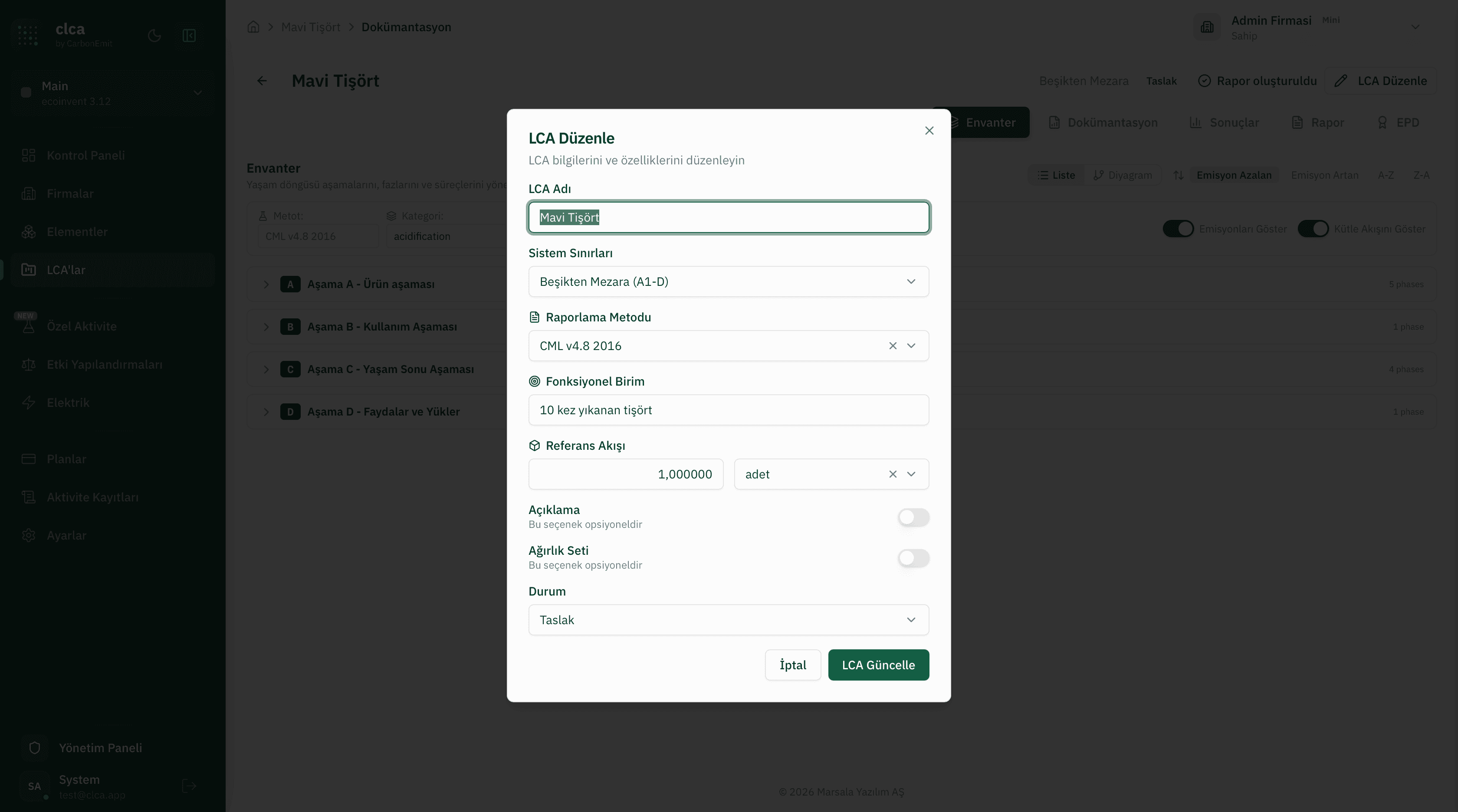Viewport: 1458px width, 812px height.
Task: Open Raporlama Metodu dropdown
Action: tap(729, 346)
